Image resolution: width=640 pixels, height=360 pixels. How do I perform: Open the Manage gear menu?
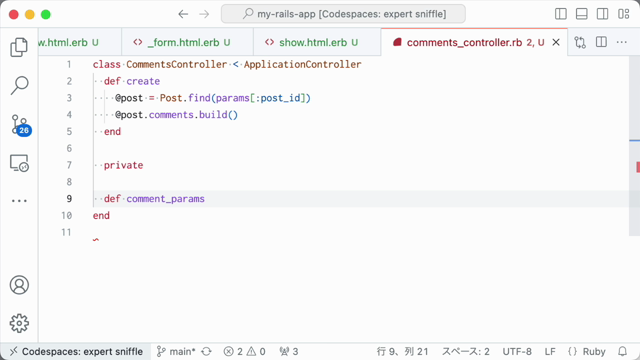click(19, 323)
